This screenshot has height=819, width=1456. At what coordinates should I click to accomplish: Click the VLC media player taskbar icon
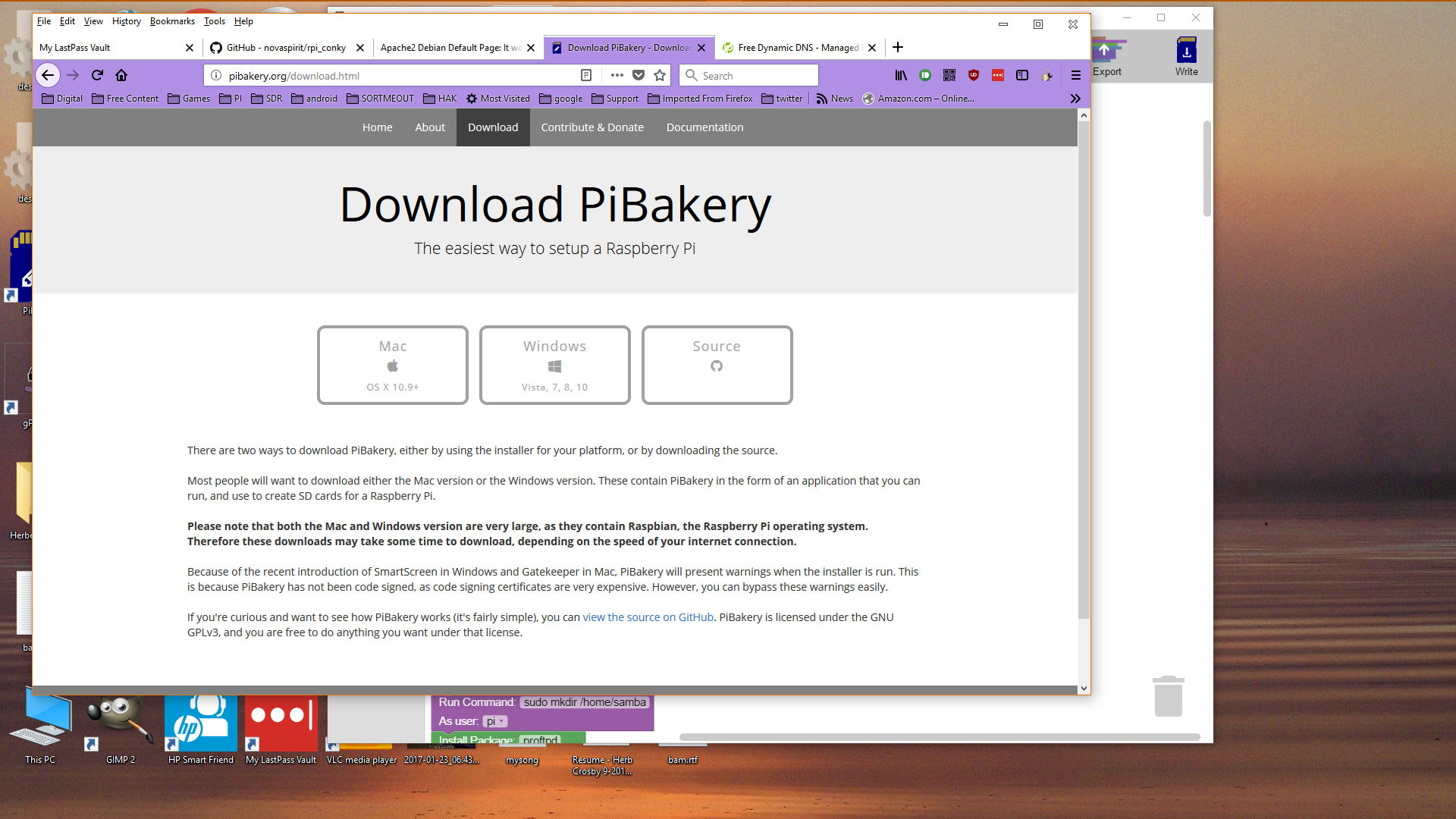(x=361, y=730)
